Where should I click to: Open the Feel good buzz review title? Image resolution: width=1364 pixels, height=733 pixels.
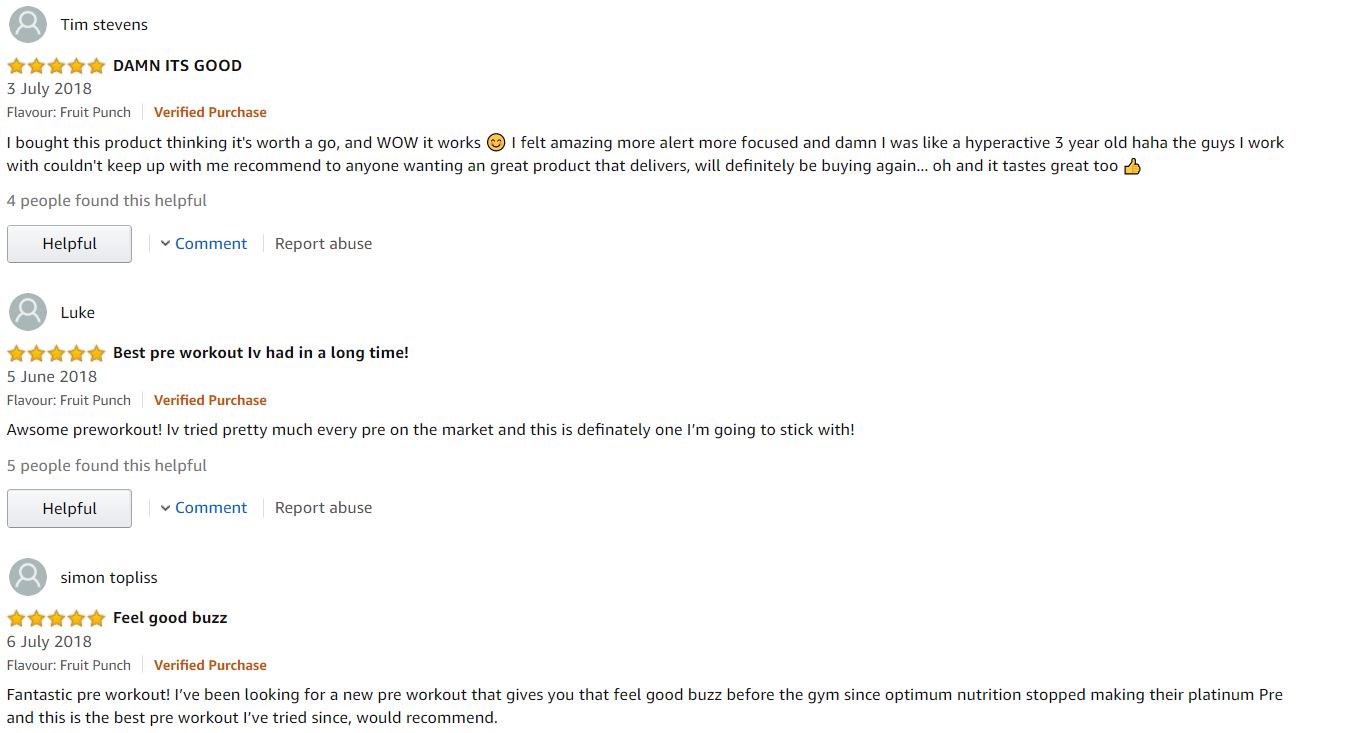click(170, 618)
